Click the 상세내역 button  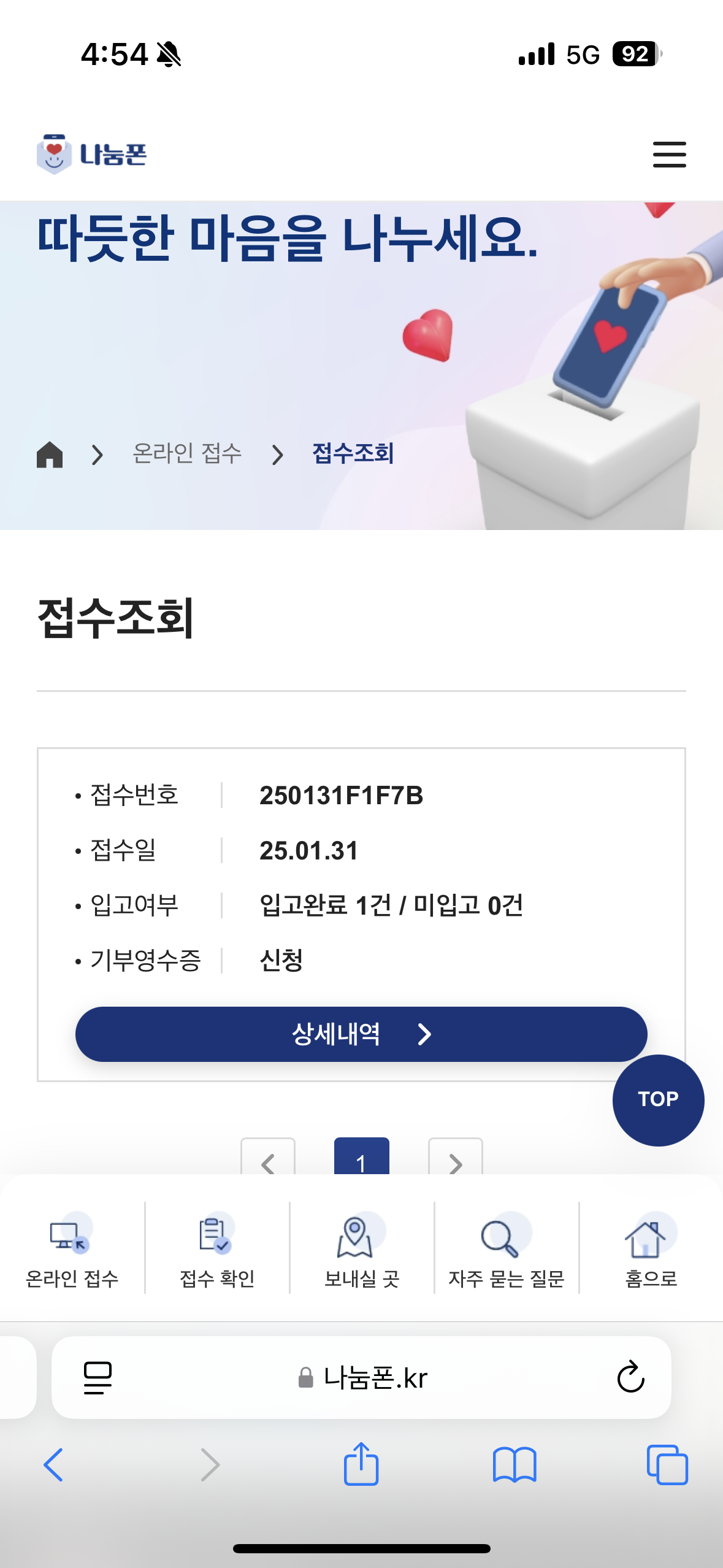pos(361,1034)
